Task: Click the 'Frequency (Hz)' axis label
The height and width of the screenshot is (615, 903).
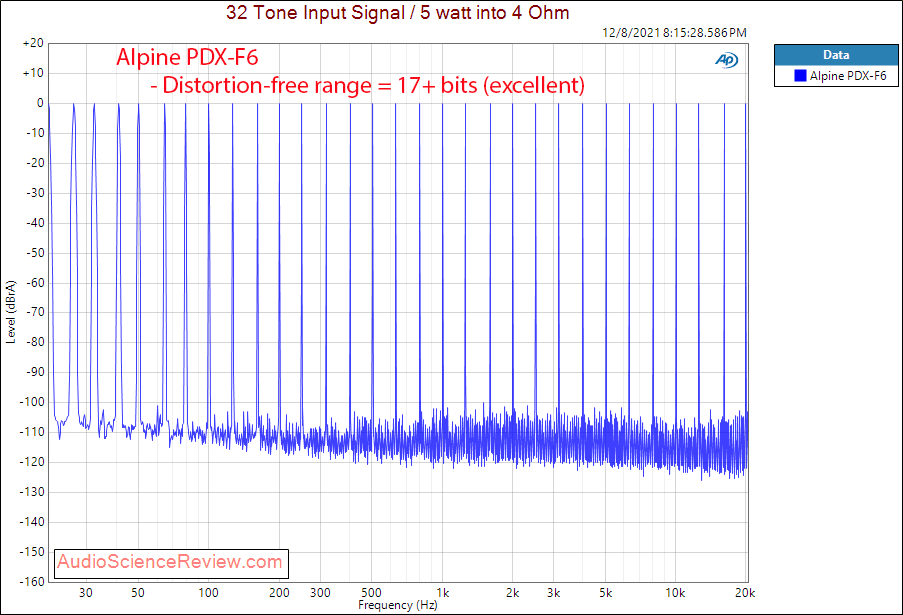Action: pyautogui.click(x=397, y=605)
